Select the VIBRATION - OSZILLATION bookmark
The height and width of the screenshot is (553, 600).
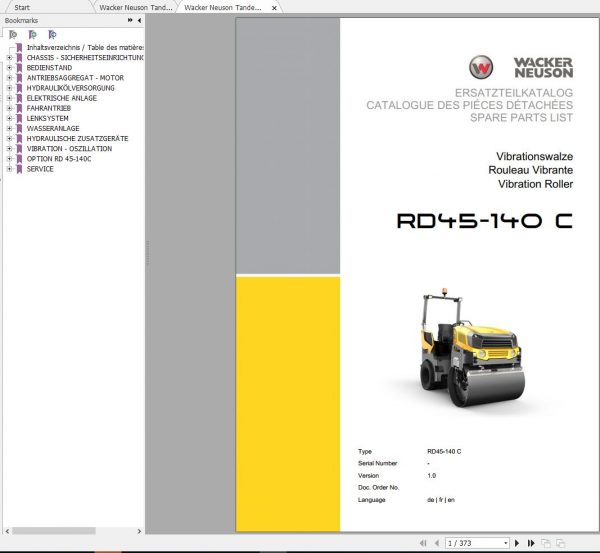(69, 149)
